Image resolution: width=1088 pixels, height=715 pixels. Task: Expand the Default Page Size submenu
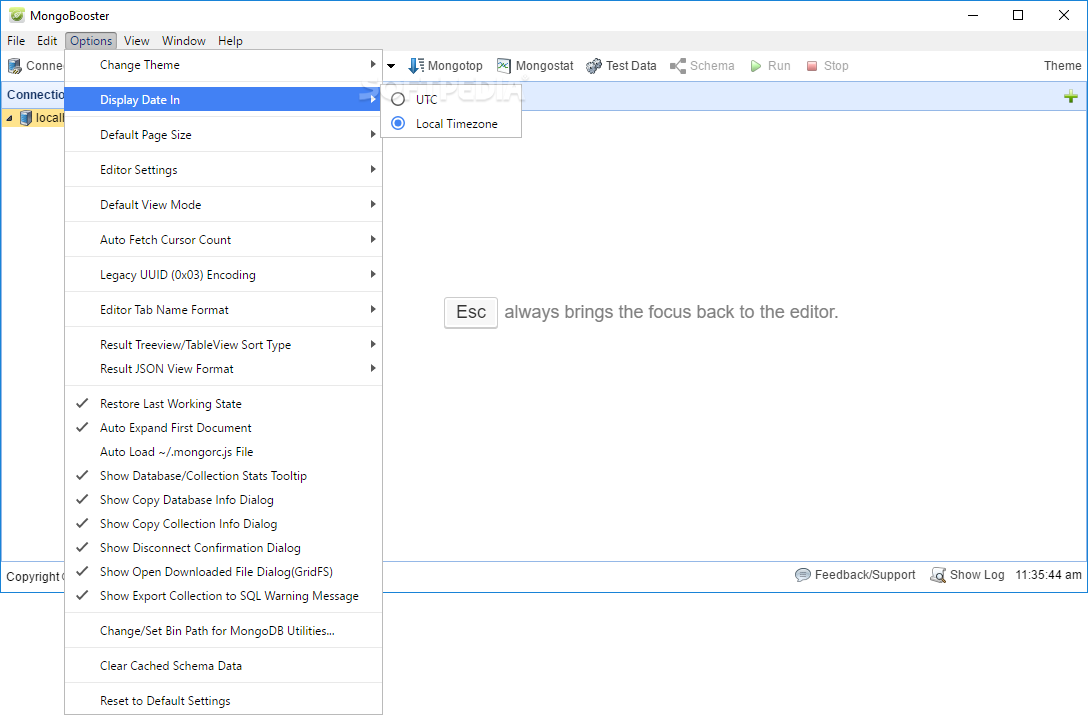223,135
